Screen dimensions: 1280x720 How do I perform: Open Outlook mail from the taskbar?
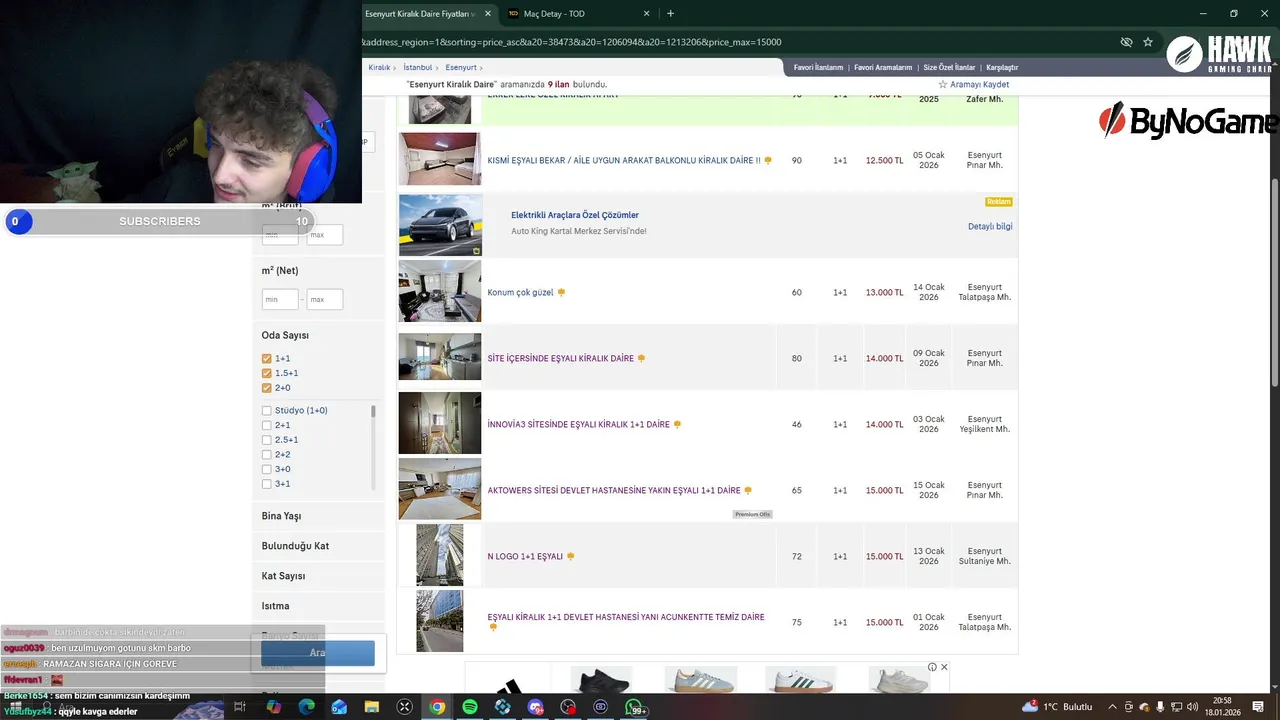(x=339, y=707)
